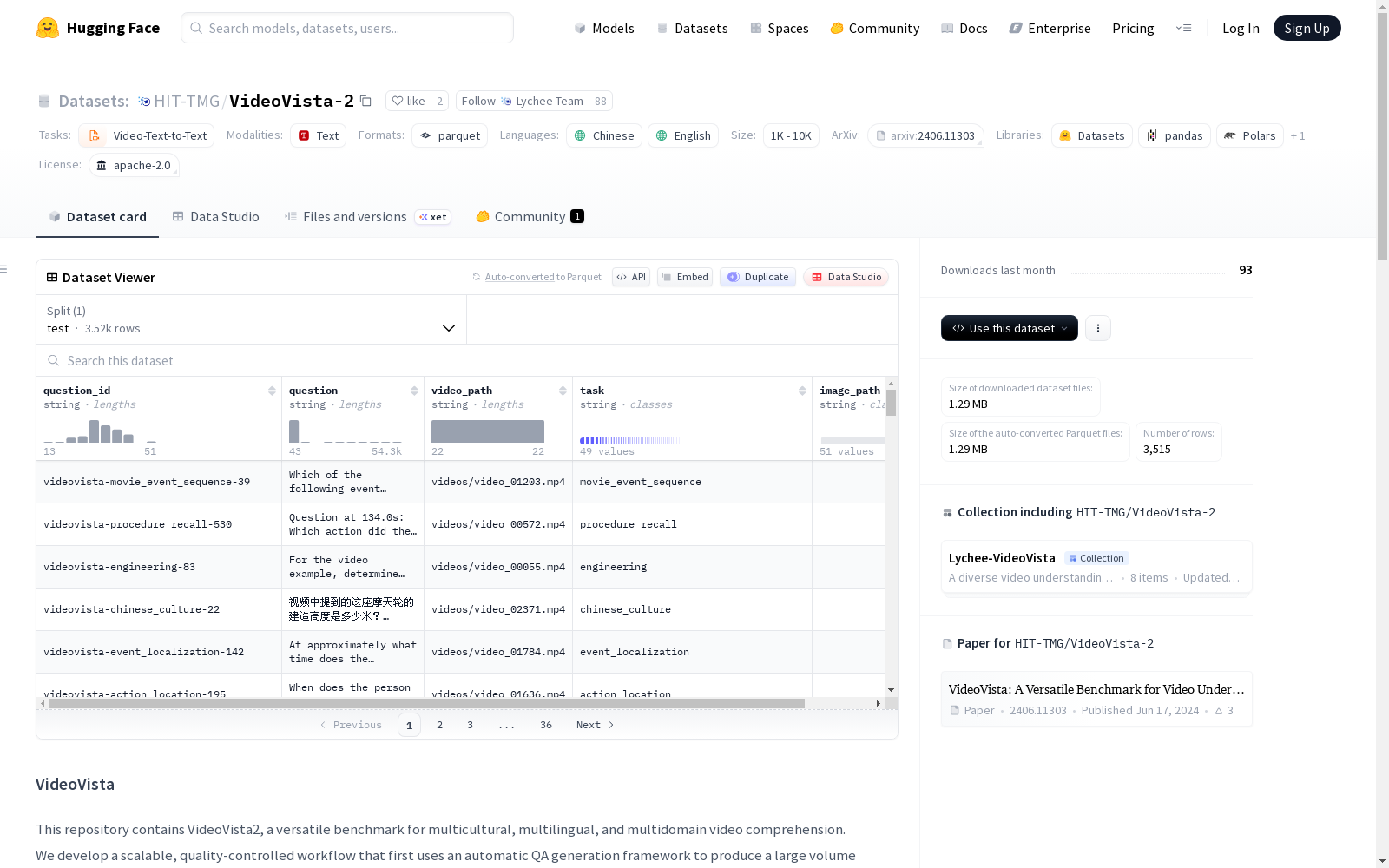1389x868 pixels.
Task: Show the +1 more libraries
Action: click(x=1298, y=135)
